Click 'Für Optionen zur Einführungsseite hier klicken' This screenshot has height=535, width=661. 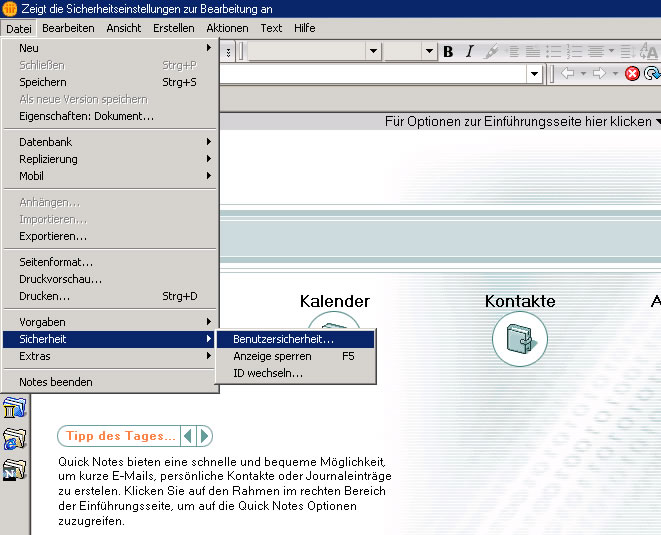519,121
